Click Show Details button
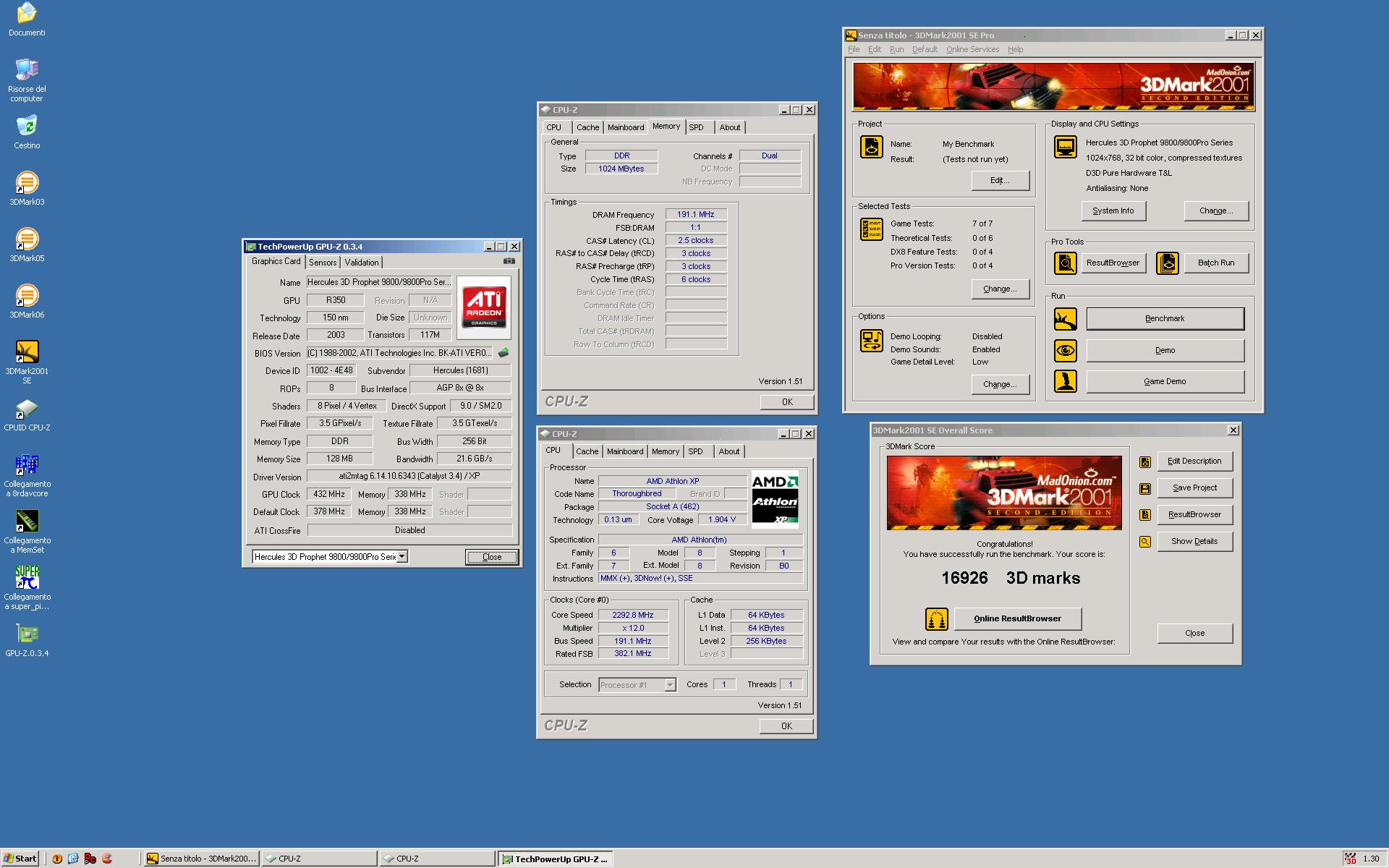 coord(1194,541)
